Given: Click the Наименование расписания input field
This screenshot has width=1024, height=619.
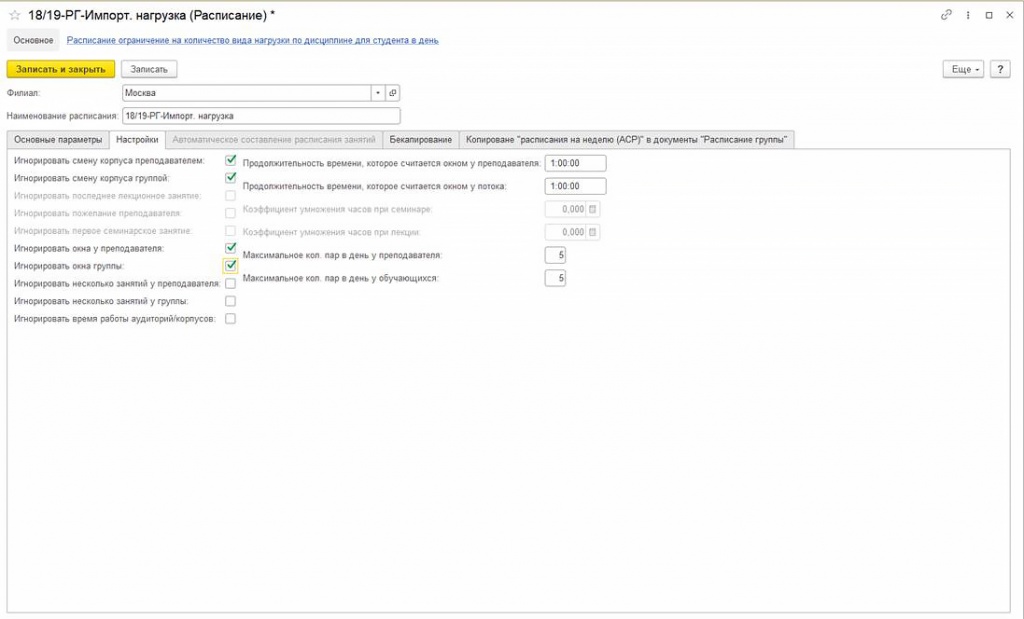Looking at the screenshot, I should pyautogui.click(x=260, y=116).
